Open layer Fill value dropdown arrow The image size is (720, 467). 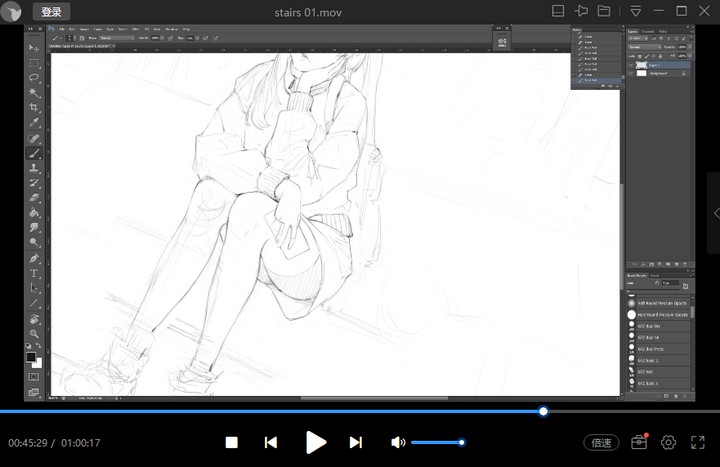click(690, 56)
